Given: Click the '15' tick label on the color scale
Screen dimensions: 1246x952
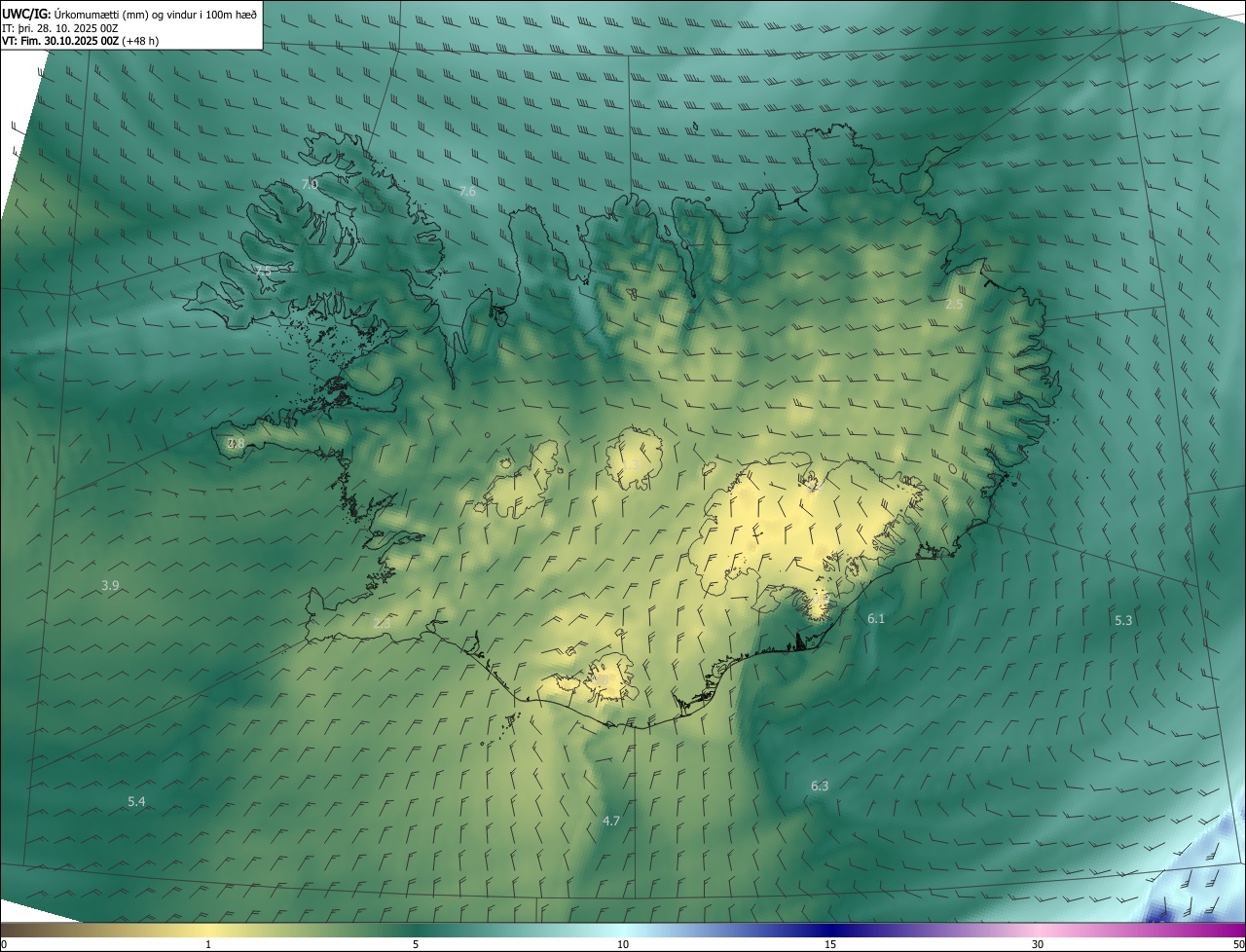Looking at the screenshot, I should (x=830, y=944).
